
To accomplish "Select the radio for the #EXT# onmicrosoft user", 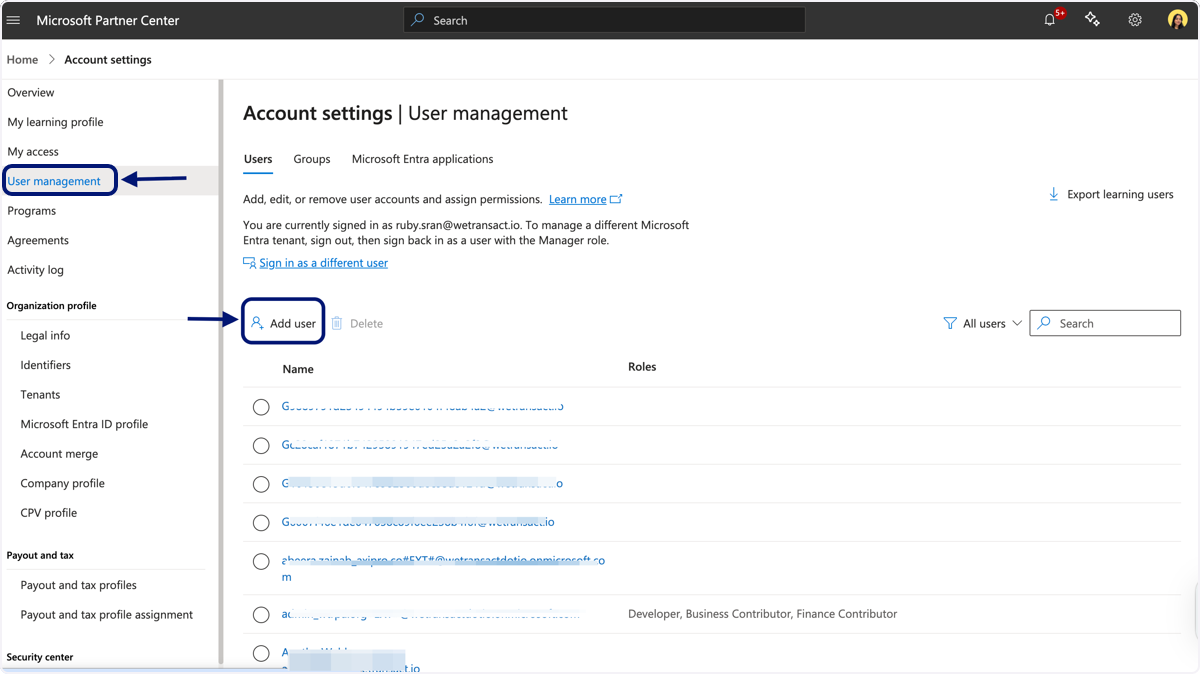I will [261, 562].
